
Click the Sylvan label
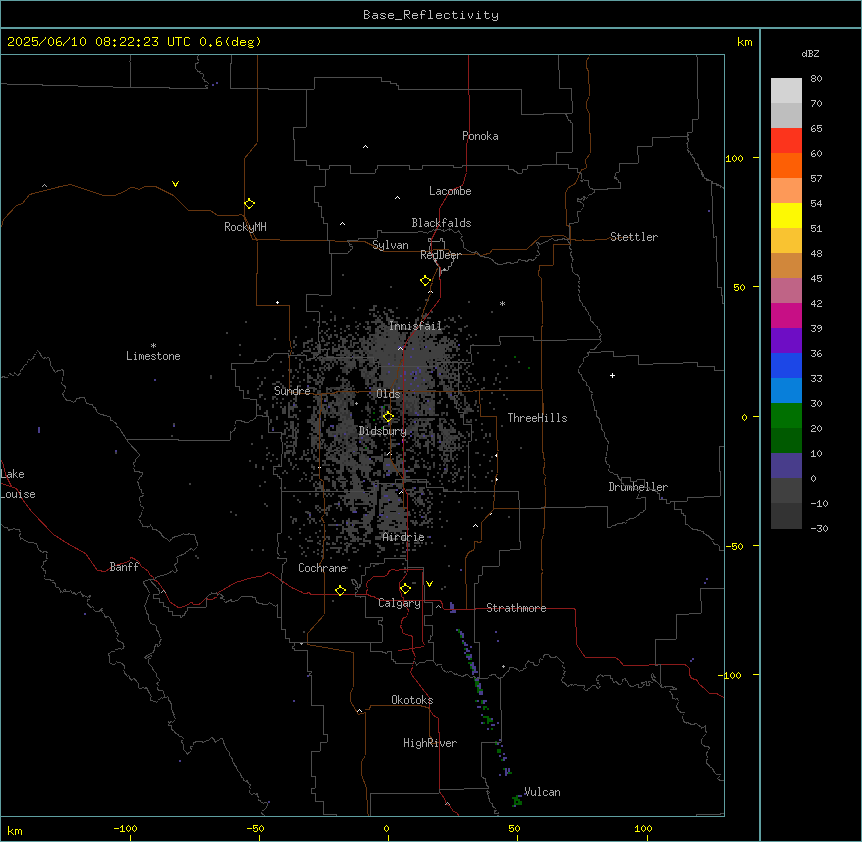pyautogui.click(x=390, y=245)
